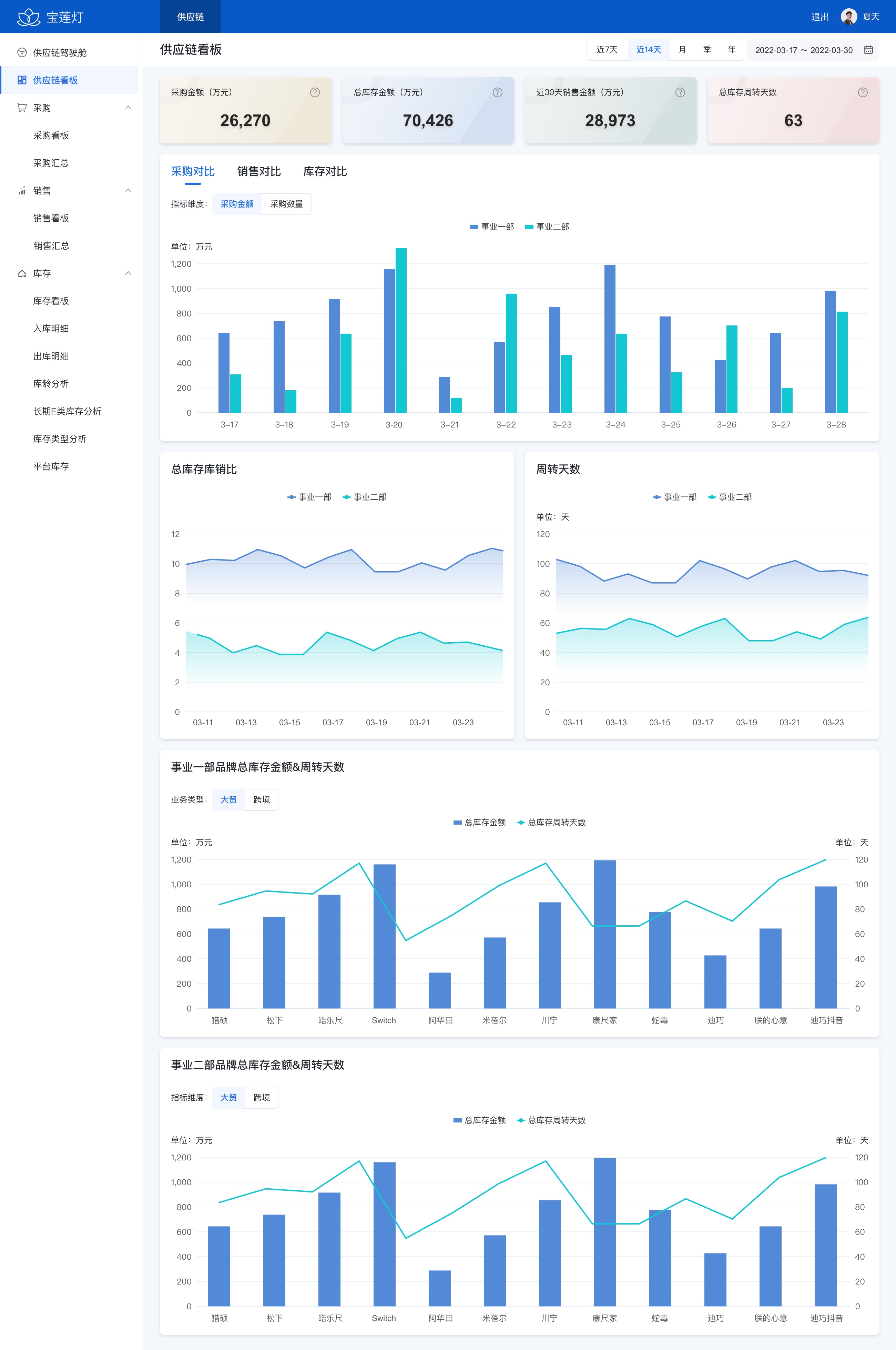Switch metric to 采购数量
The image size is (896, 1350).
pyautogui.click(x=286, y=204)
